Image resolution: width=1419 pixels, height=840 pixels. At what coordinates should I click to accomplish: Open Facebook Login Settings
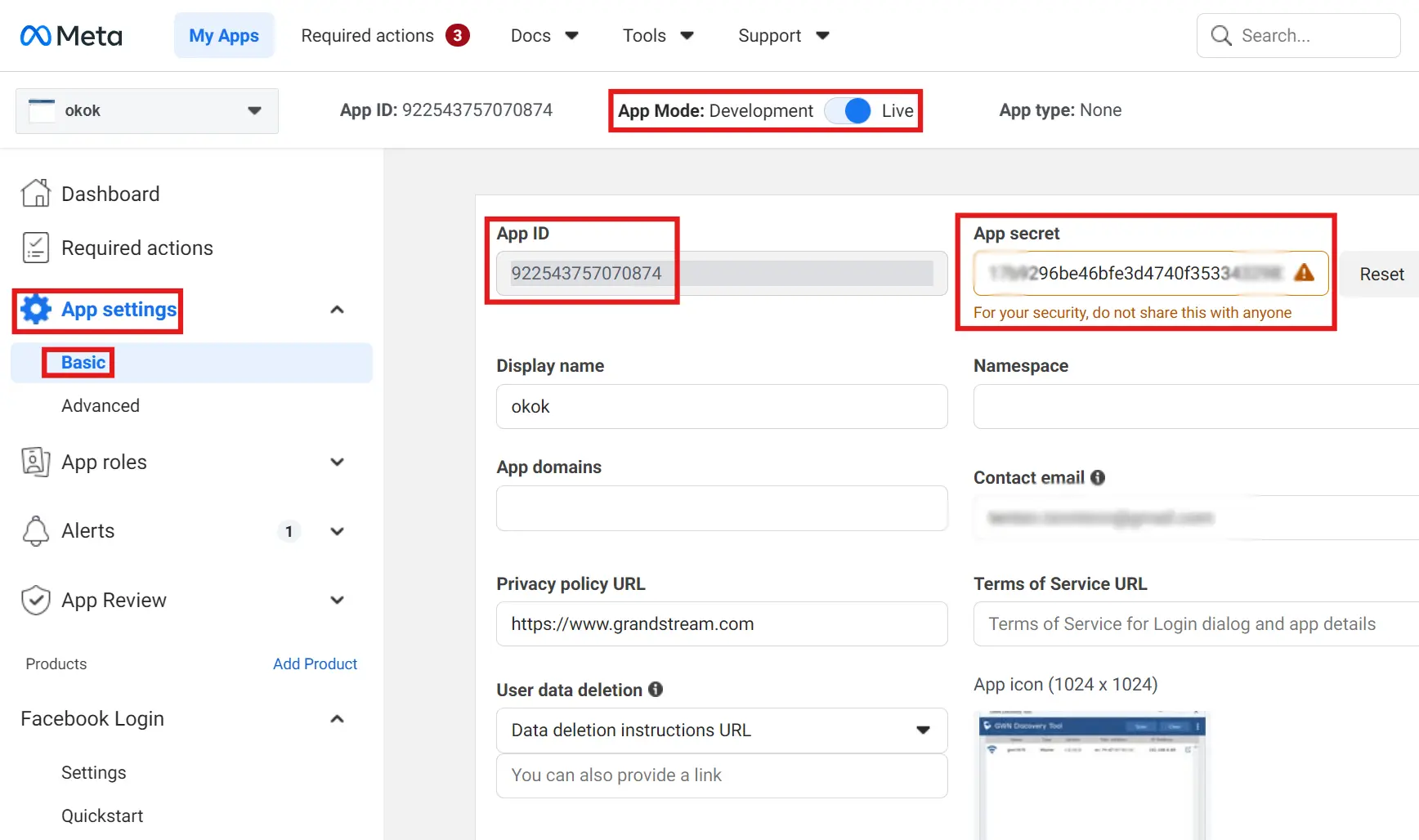click(x=94, y=773)
